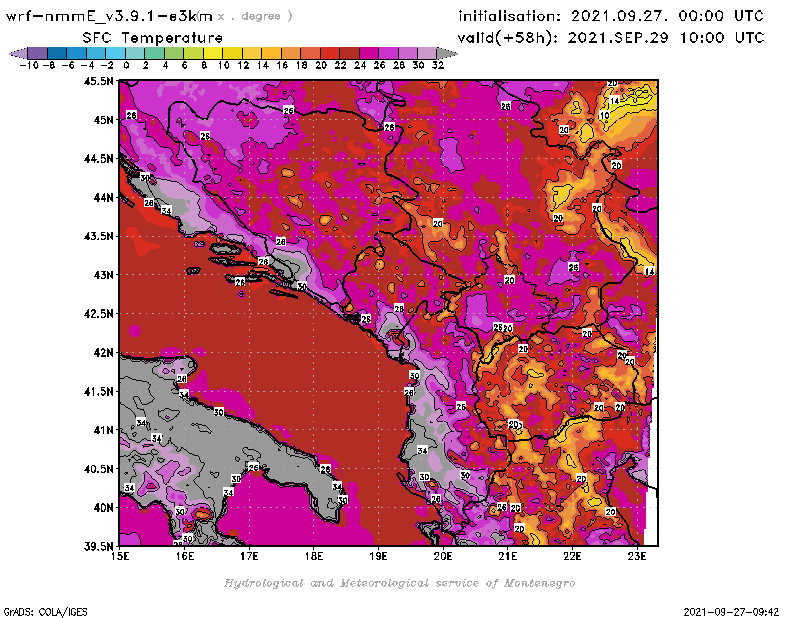The image size is (800, 618).
Task: Select the legend swatch between 18 and 20
Action: [311, 54]
